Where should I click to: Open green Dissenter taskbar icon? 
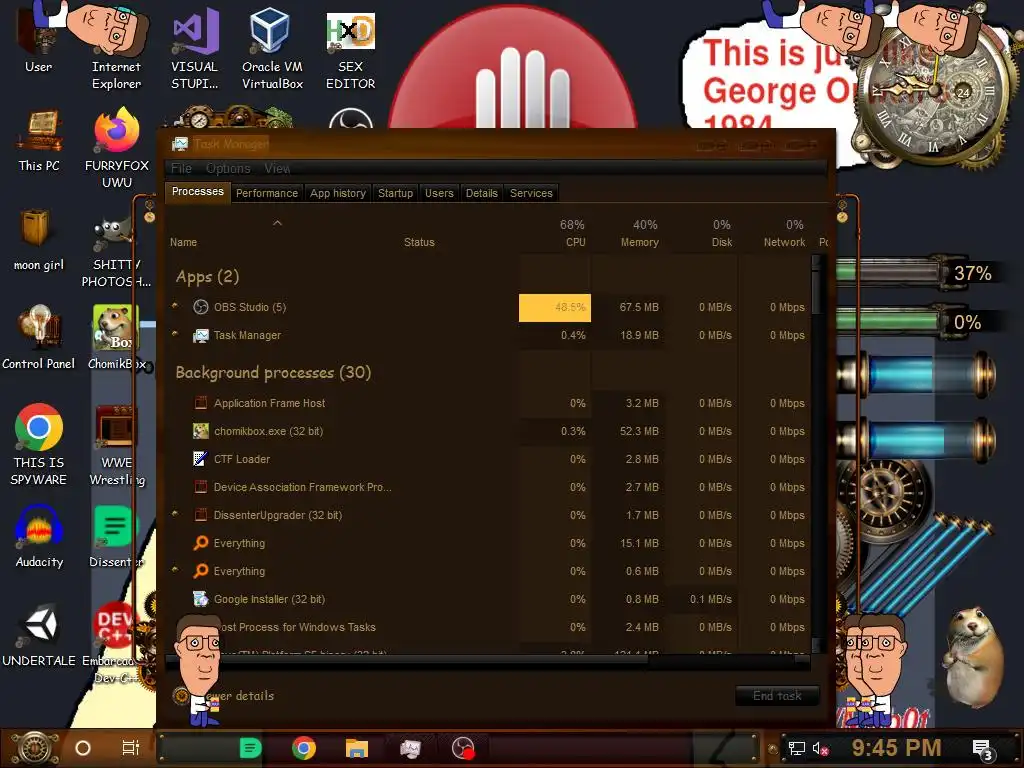(250, 748)
